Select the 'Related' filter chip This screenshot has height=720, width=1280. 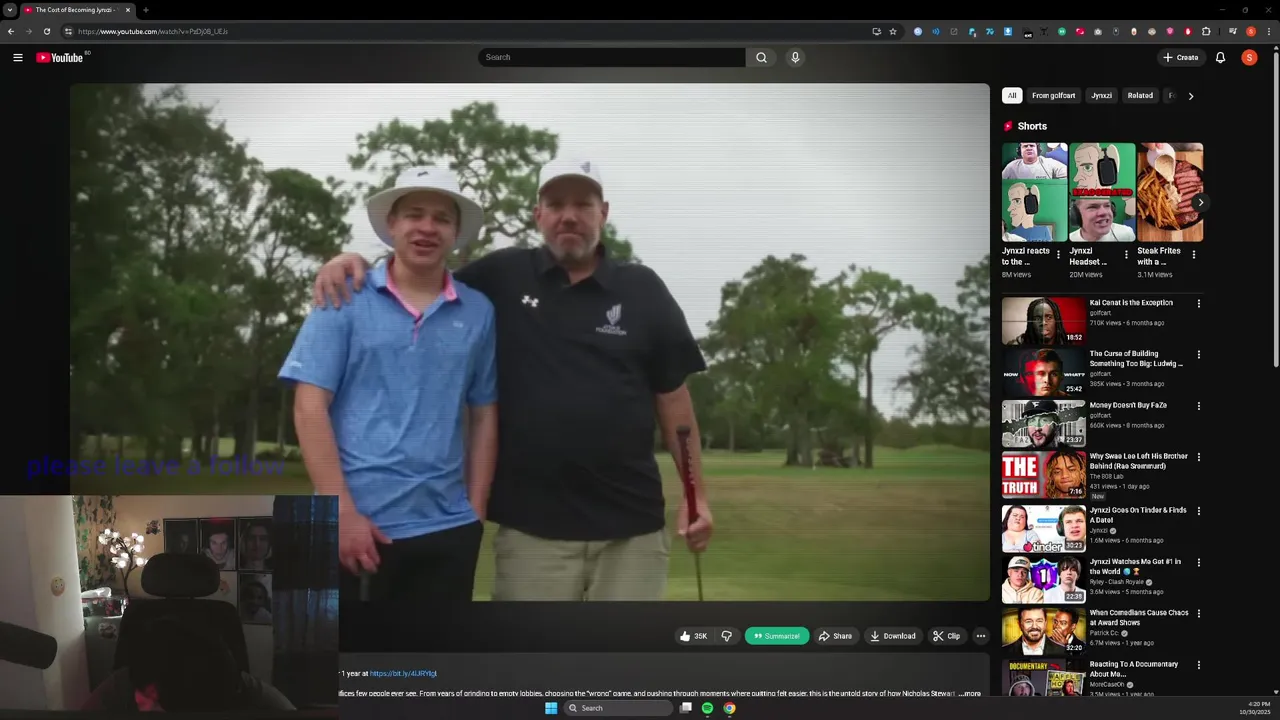pyautogui.click(x=1140, y=96)
